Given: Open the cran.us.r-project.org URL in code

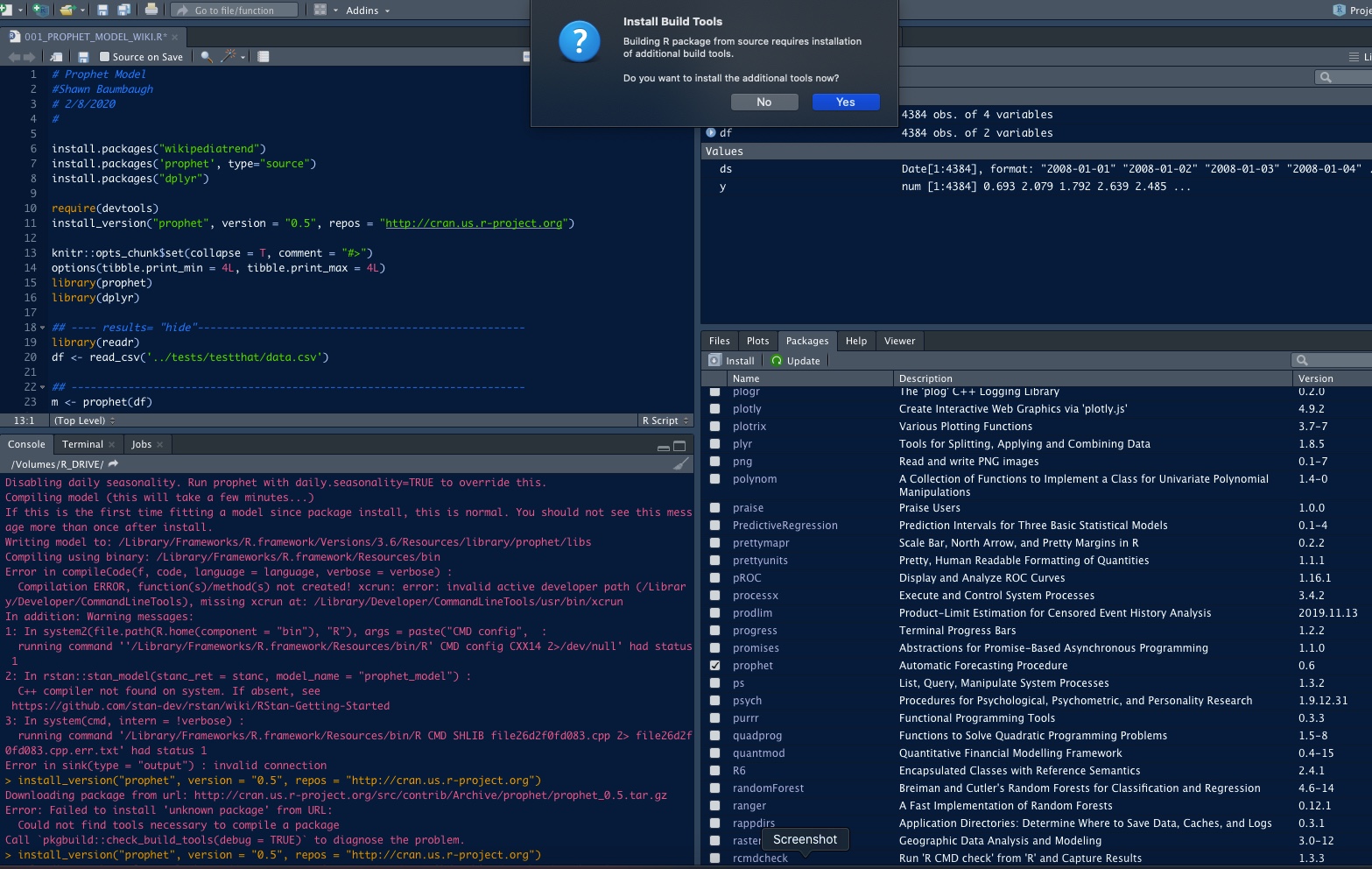Looking at the screenshot, I should point(474,223).
